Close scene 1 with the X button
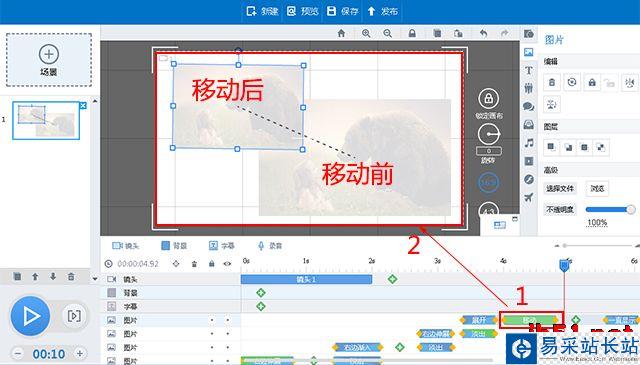Viewport: 640px width, 365px height. point(83,106)
